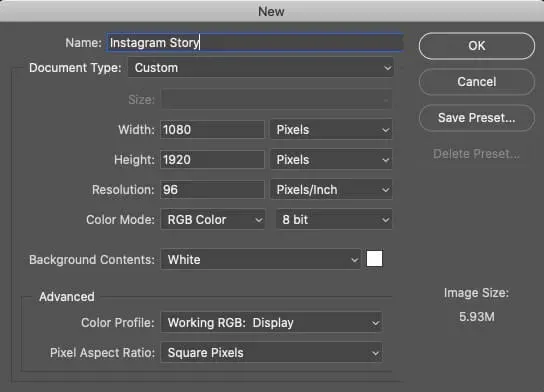Click the Height value field
Screen dimensions: 544x392
[x=212, y=160]
